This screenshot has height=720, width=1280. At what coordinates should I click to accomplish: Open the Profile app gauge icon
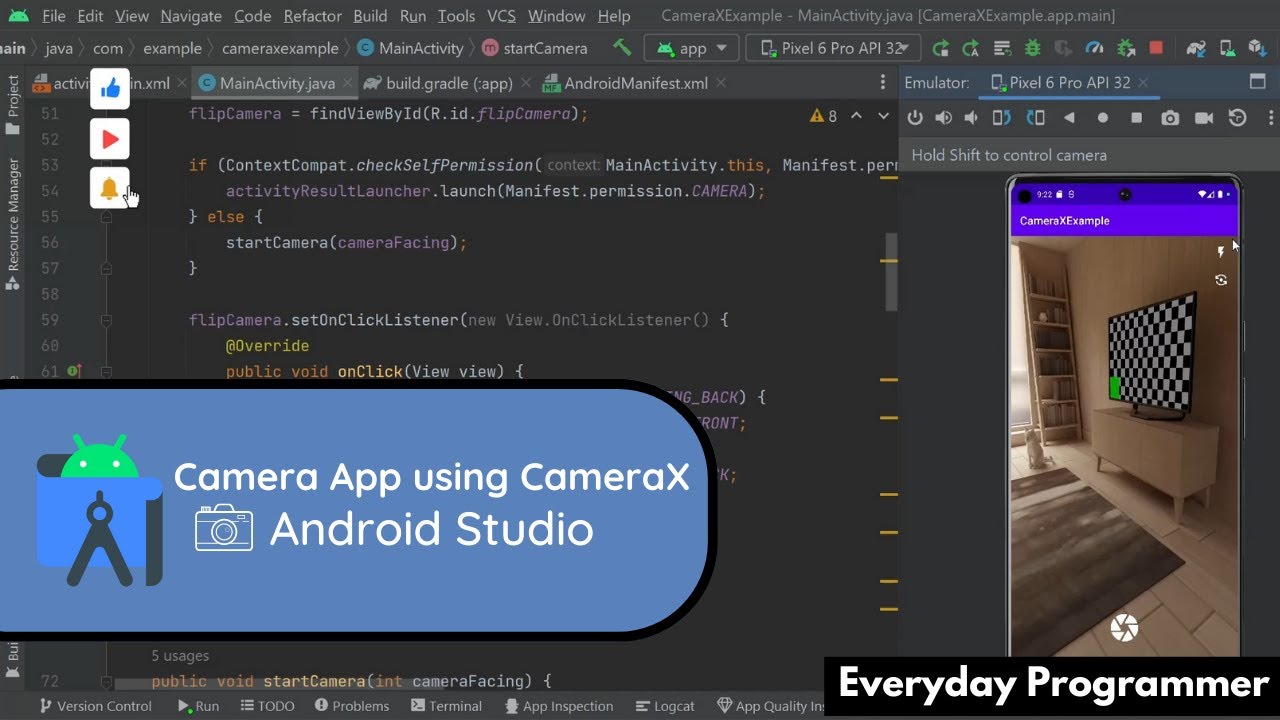pyautogui.click(x=1094, y=48)
